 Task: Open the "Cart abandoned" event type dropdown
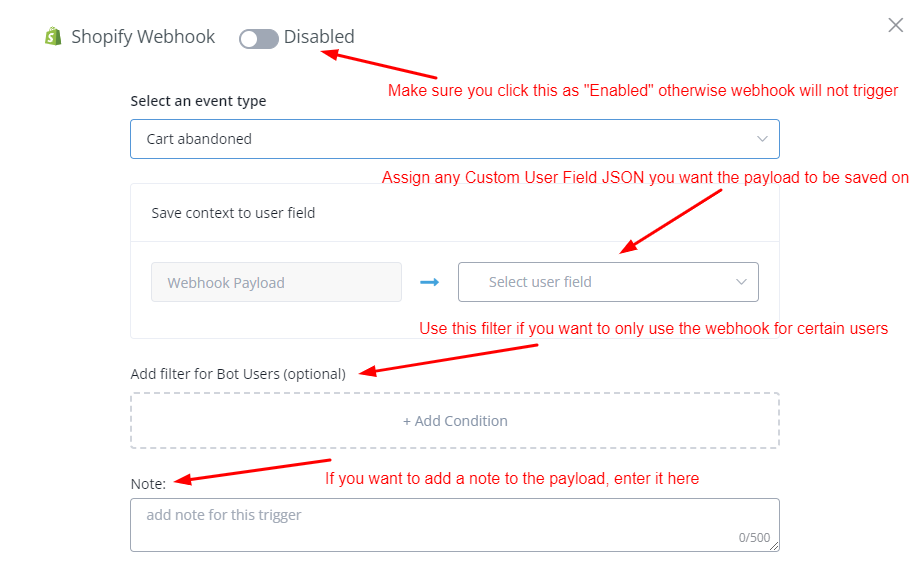[x=454, y=139]
